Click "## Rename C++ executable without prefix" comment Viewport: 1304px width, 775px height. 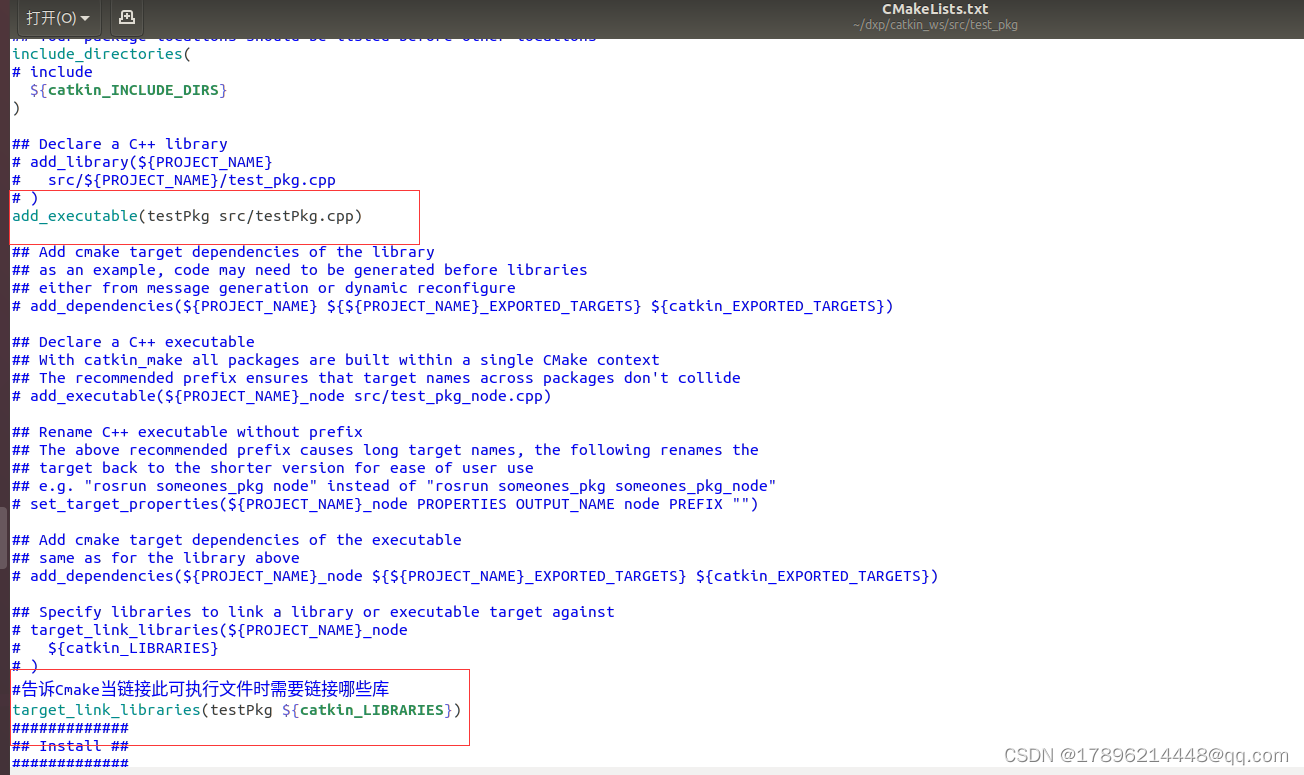[187, 432]
